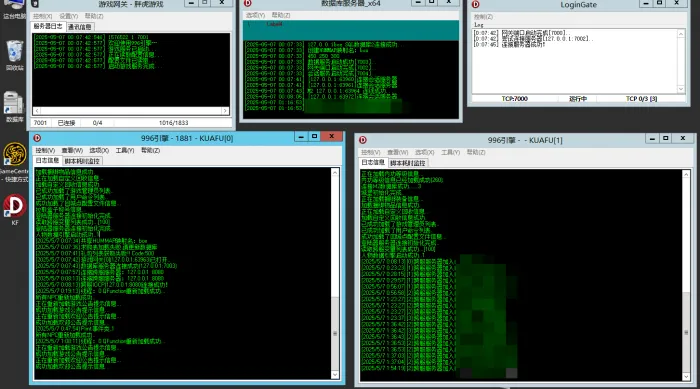Viewport: 700px width, 389px height.
Task: Open 脚本耗时监控 tab in KUAFU[0] window
Action: 82,161
